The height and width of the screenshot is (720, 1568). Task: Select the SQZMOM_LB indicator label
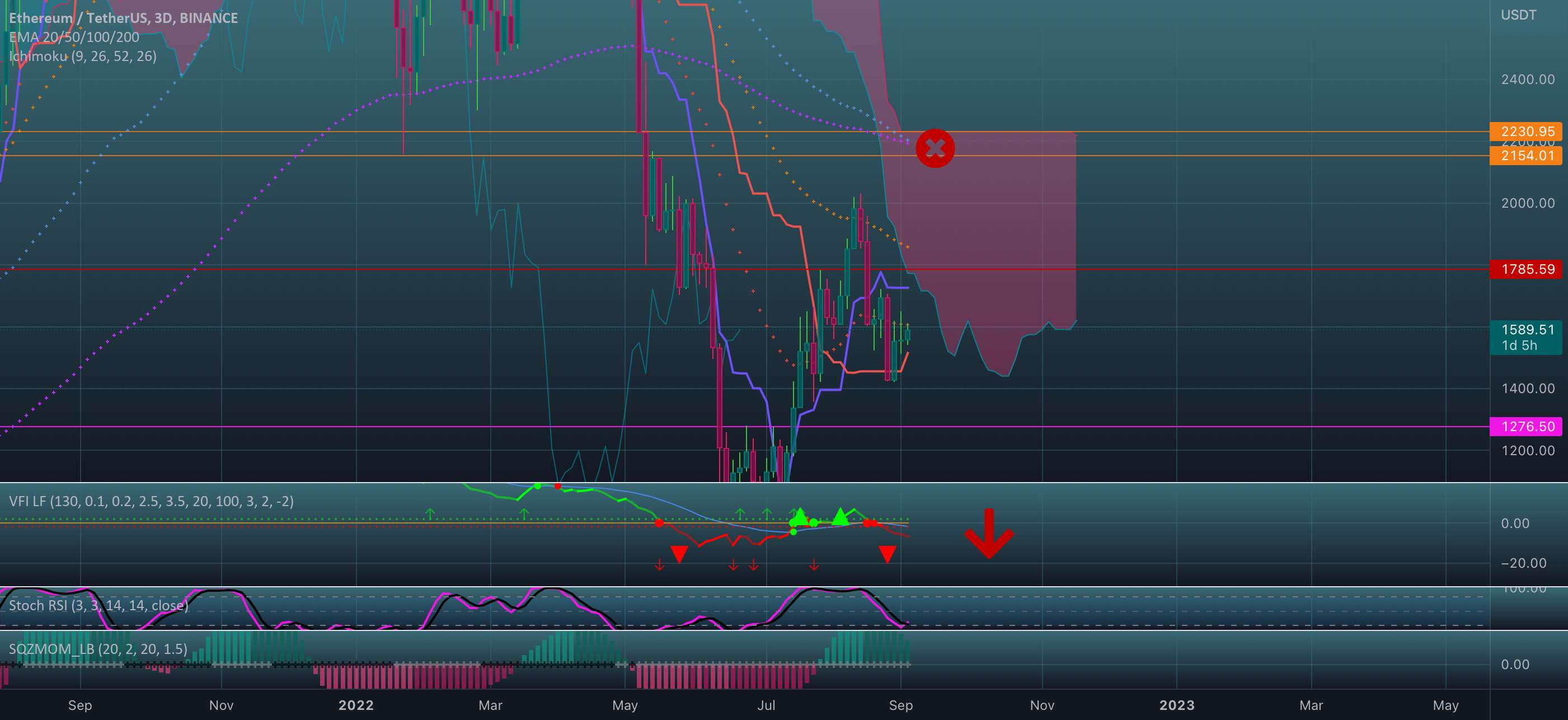click(x=98, y=649)
